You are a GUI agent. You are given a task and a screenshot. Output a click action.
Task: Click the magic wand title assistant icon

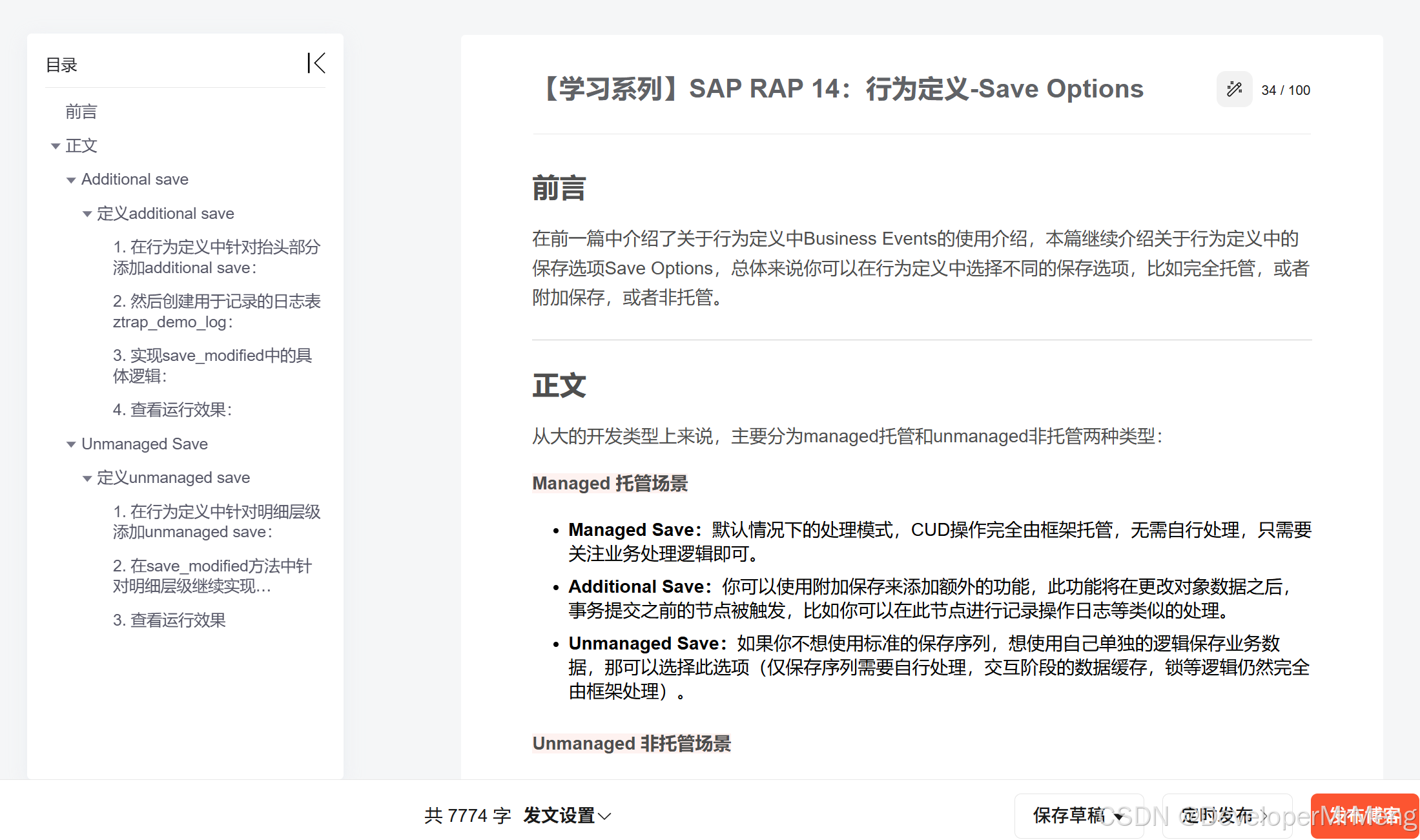click(1234, 89)
